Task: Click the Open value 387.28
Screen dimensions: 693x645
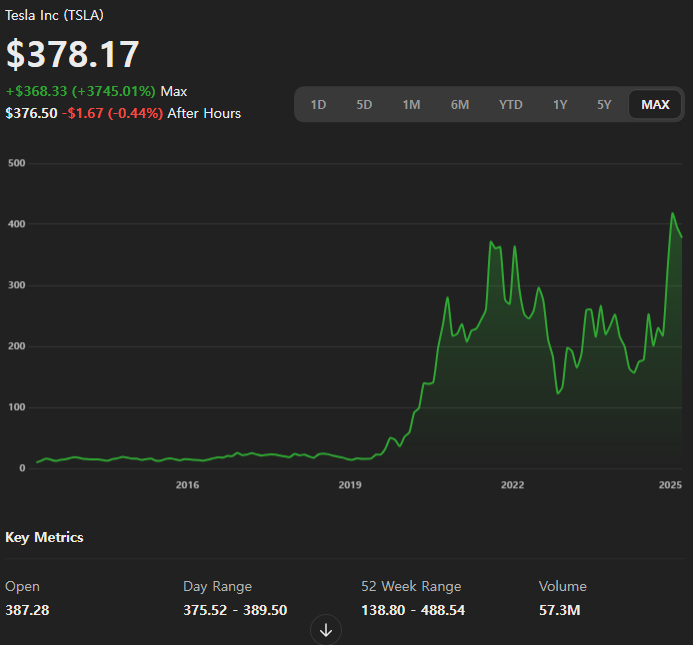Action: point(27,610)
